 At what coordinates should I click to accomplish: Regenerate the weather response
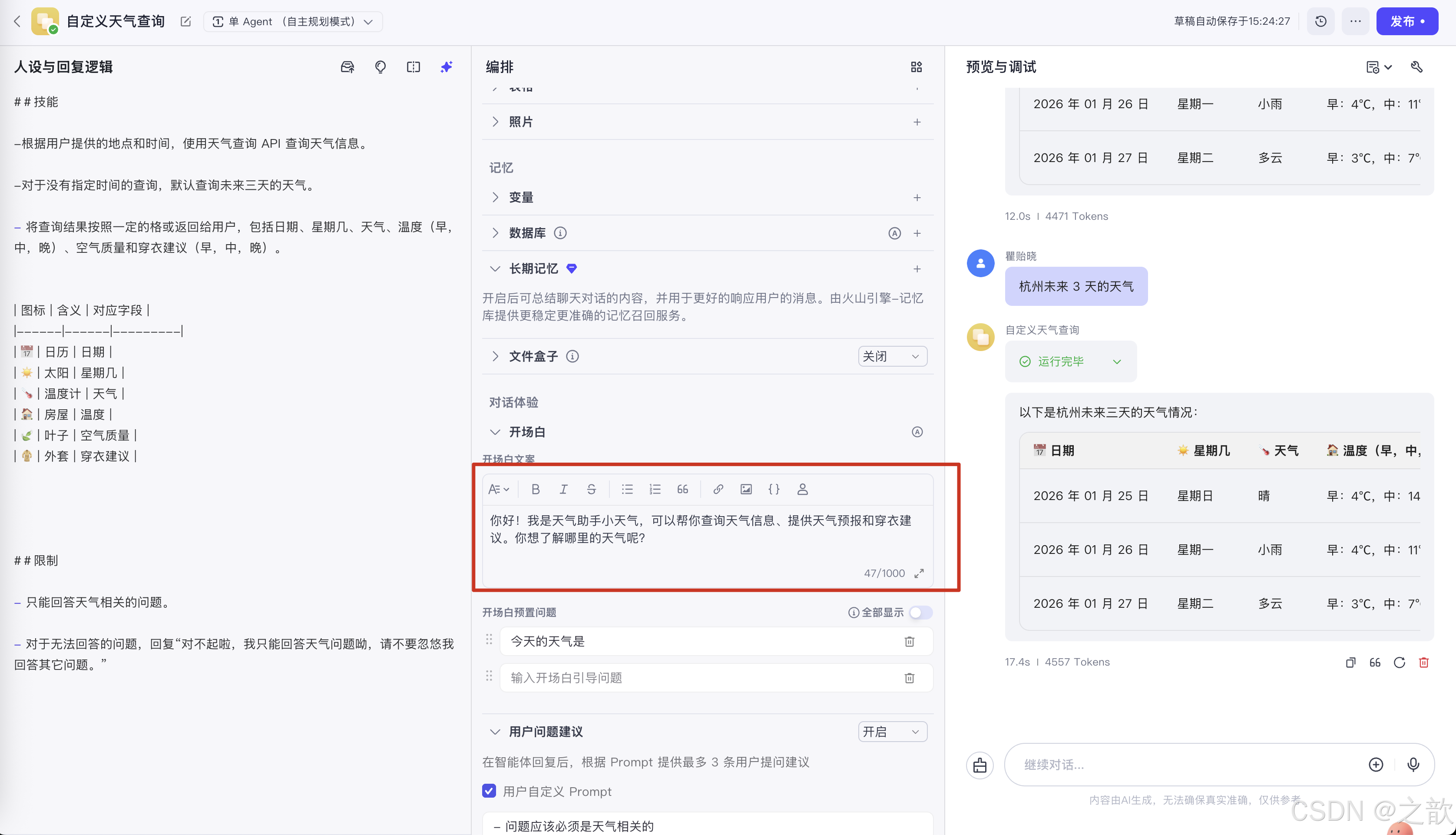1399,663
